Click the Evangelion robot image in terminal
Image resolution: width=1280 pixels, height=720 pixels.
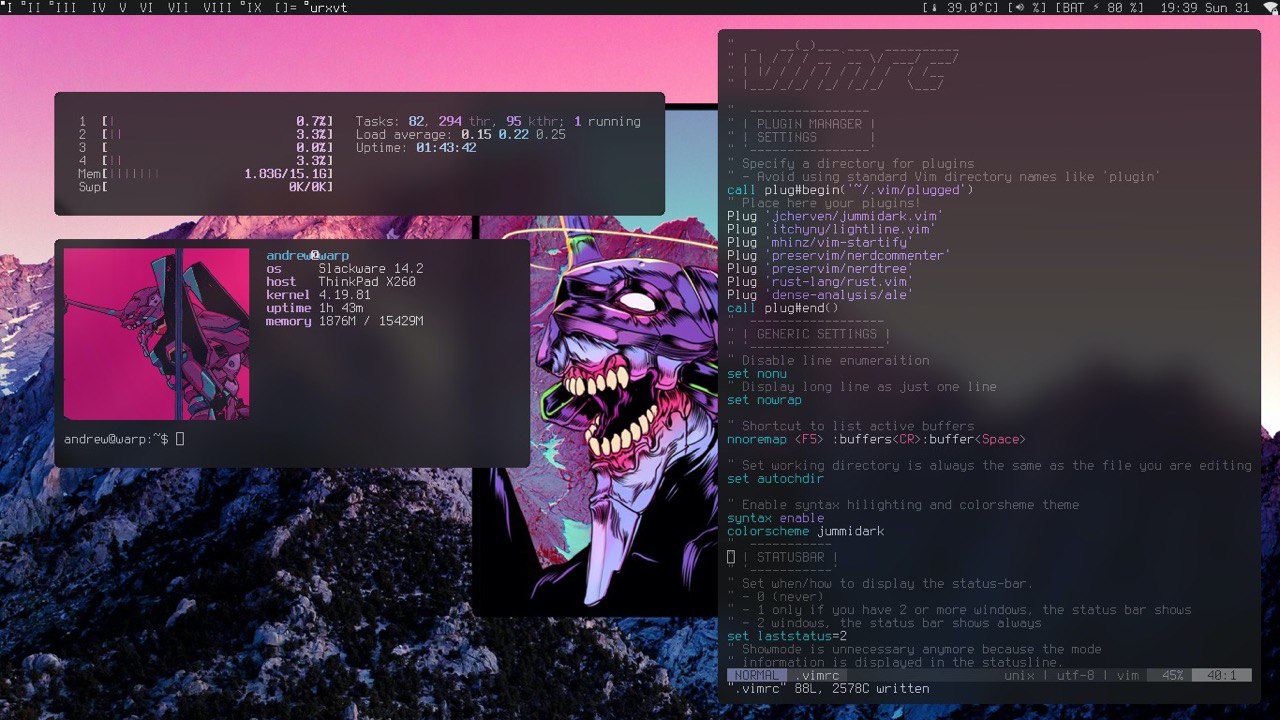pos(157,334)
